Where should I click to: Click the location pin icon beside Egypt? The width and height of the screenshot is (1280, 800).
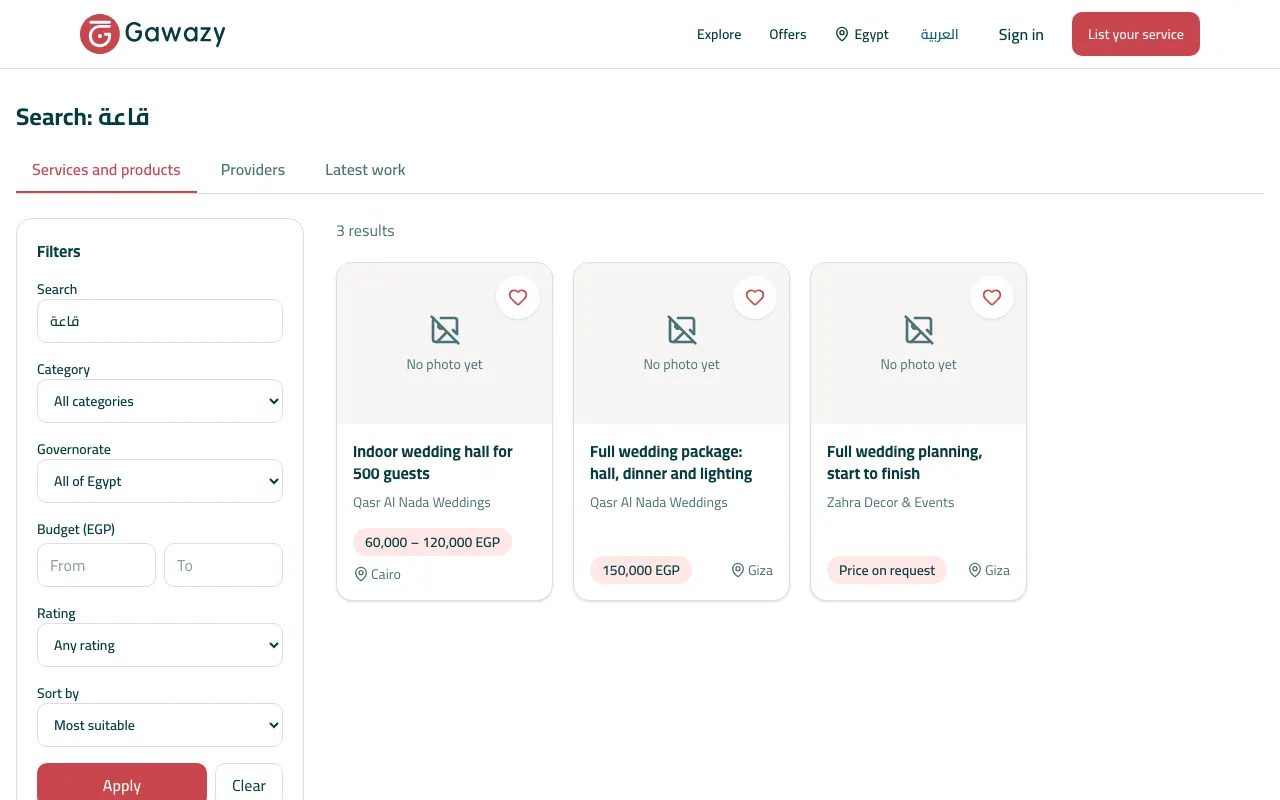842,34
